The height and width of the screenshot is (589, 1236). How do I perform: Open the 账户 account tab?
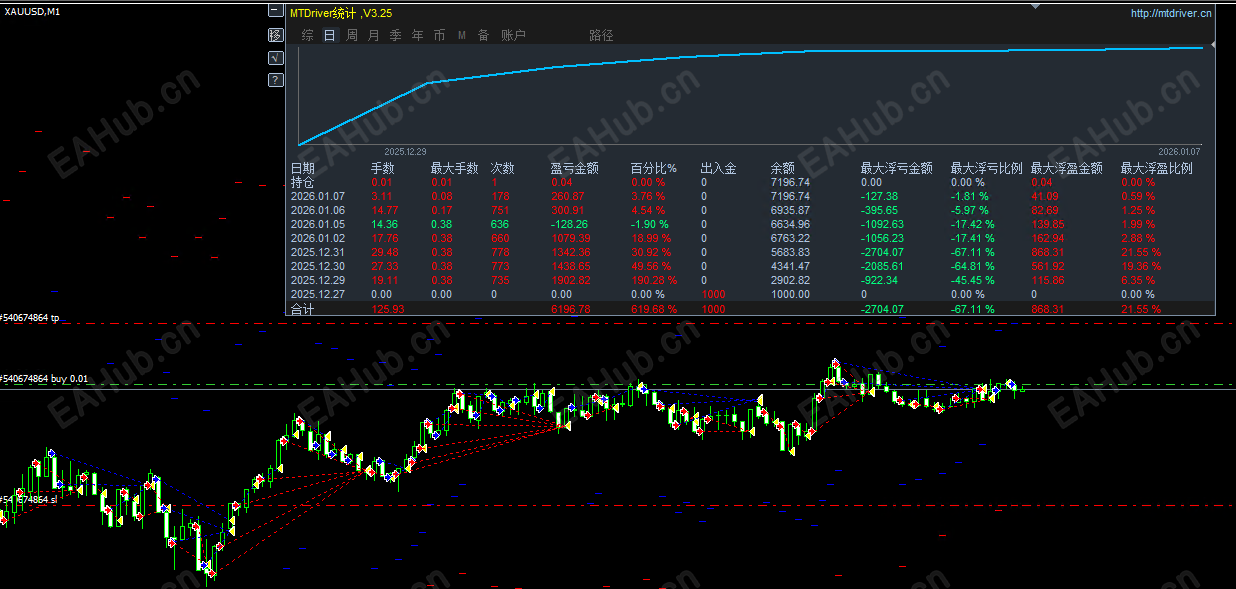coord(513,35)
